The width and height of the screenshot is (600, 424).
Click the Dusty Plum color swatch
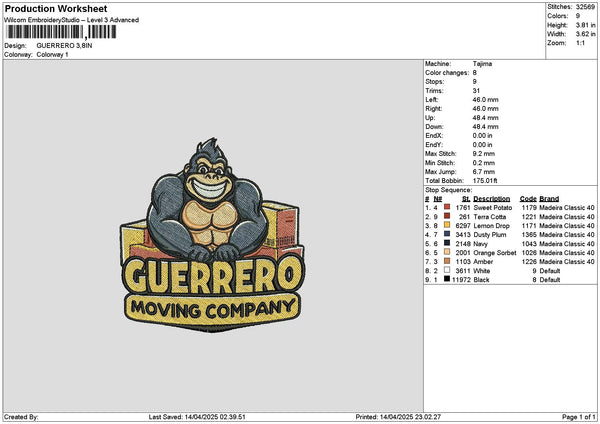447,234
